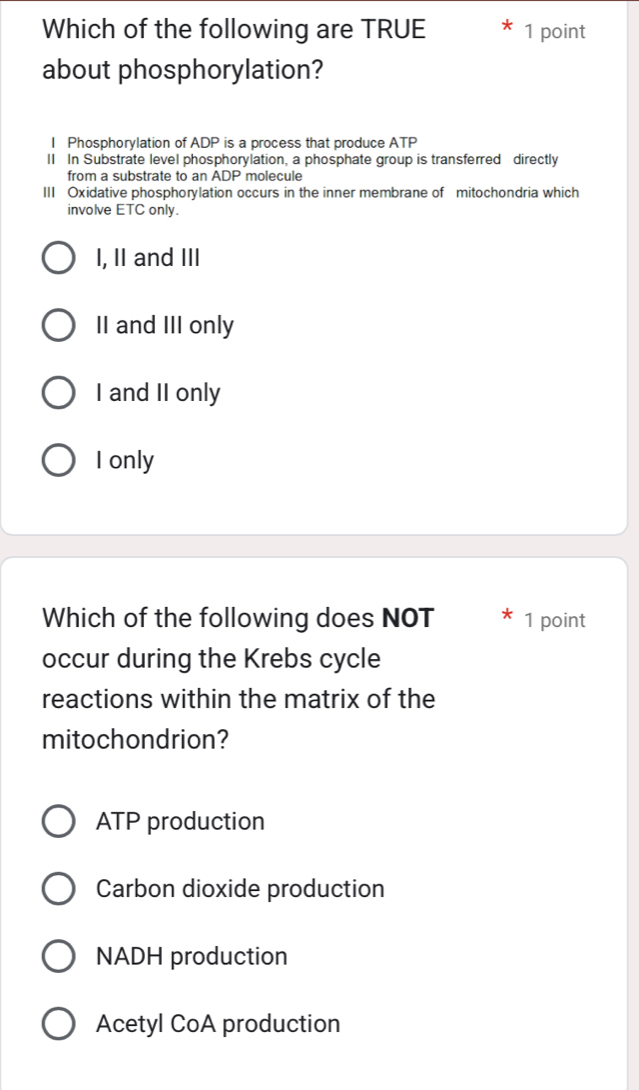Select "ATP production" for the Krebs cycle question

pos(57,821)
